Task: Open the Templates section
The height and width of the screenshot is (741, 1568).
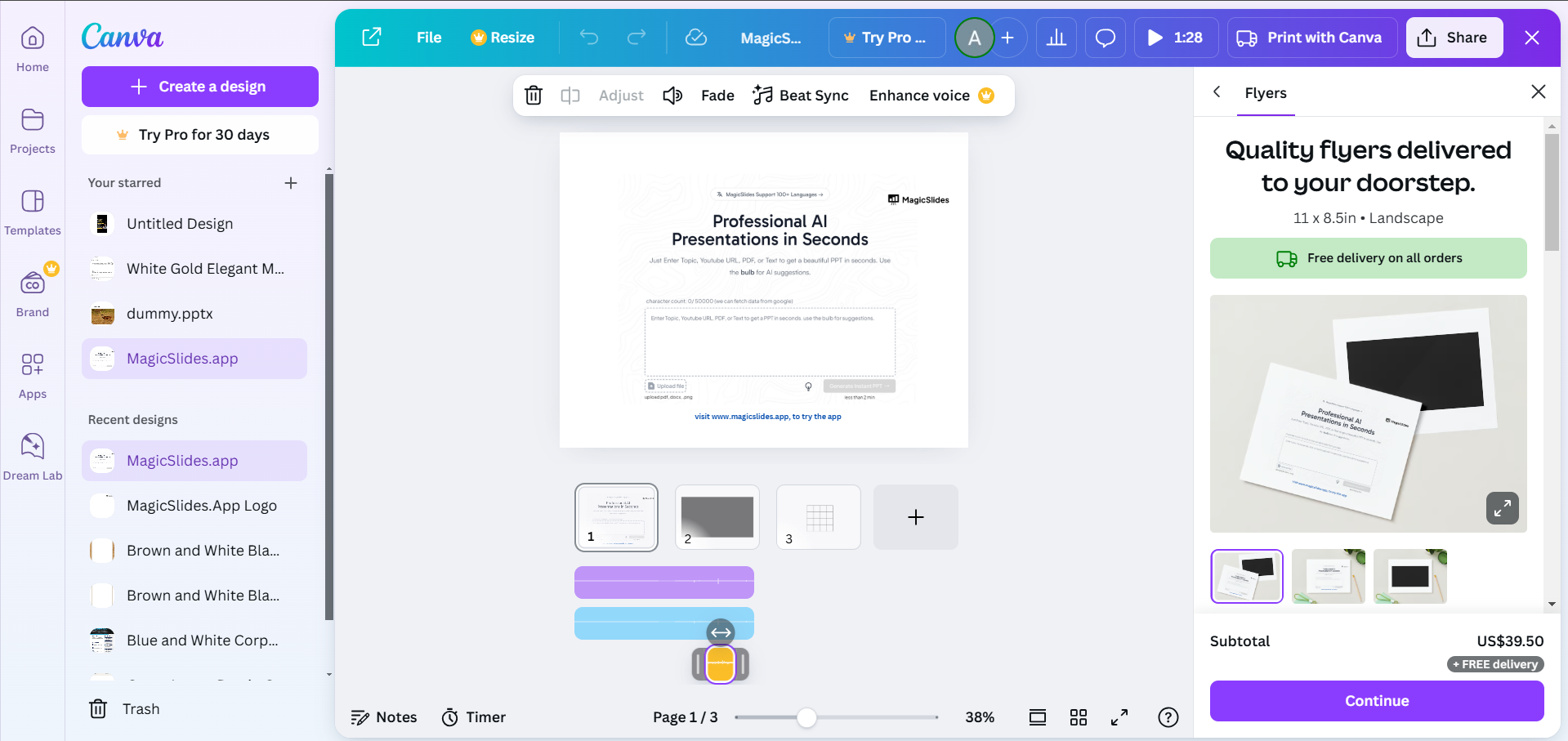Action: coord(33,212)
